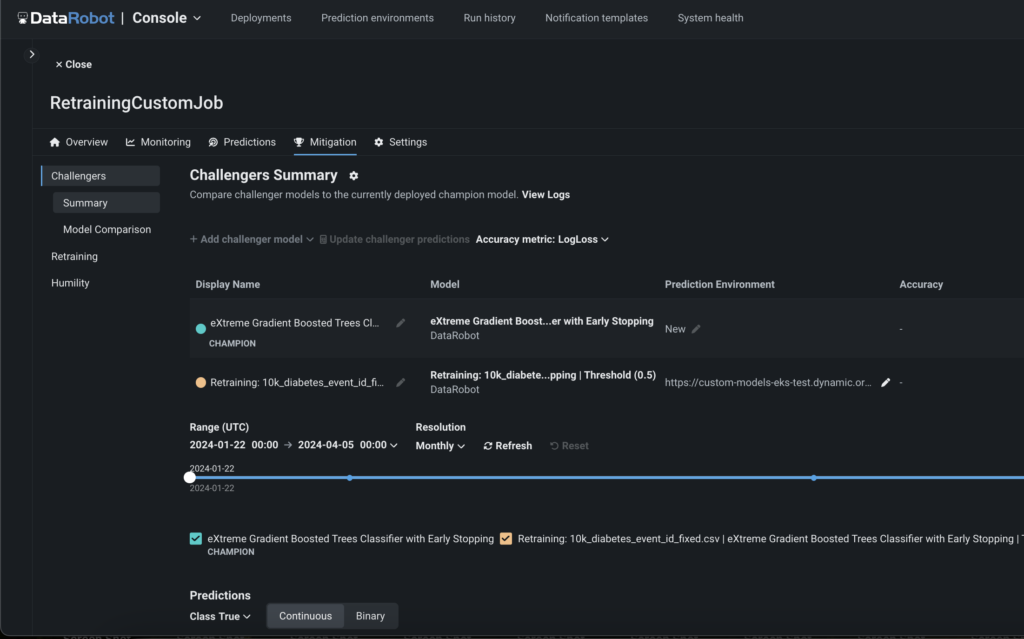Close the RetrainingCustomJob deployment view

pyautogui.click(x=73, y=64)
